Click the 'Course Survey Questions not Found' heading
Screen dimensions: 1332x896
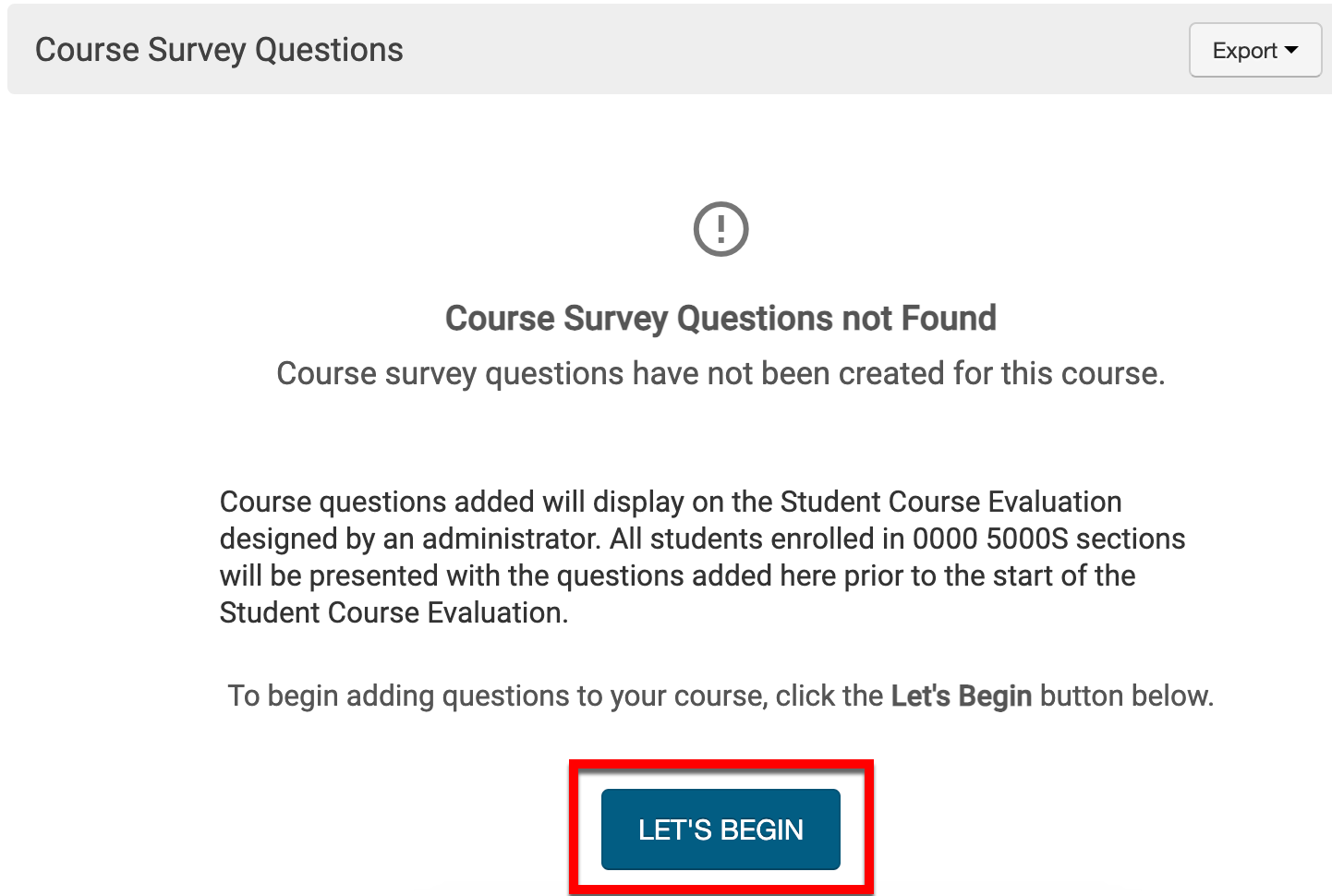[x=720, y=318]
